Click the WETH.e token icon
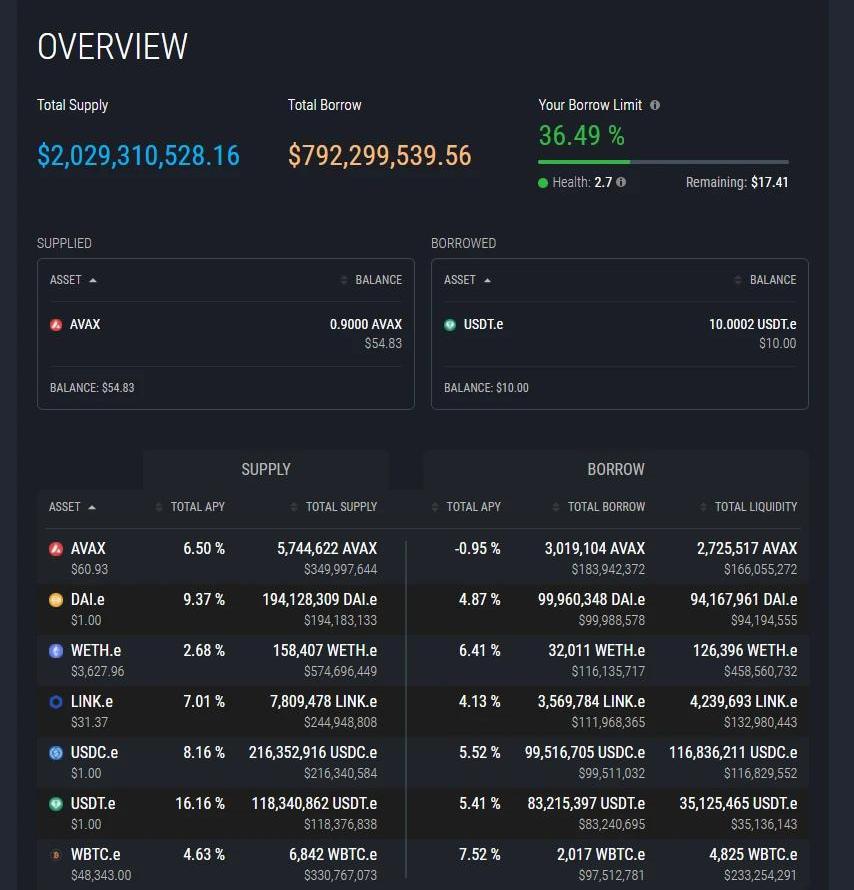Image resolution: width=854 pixels, height=890 pixels. pyautogui.click(x=56, y=651)
